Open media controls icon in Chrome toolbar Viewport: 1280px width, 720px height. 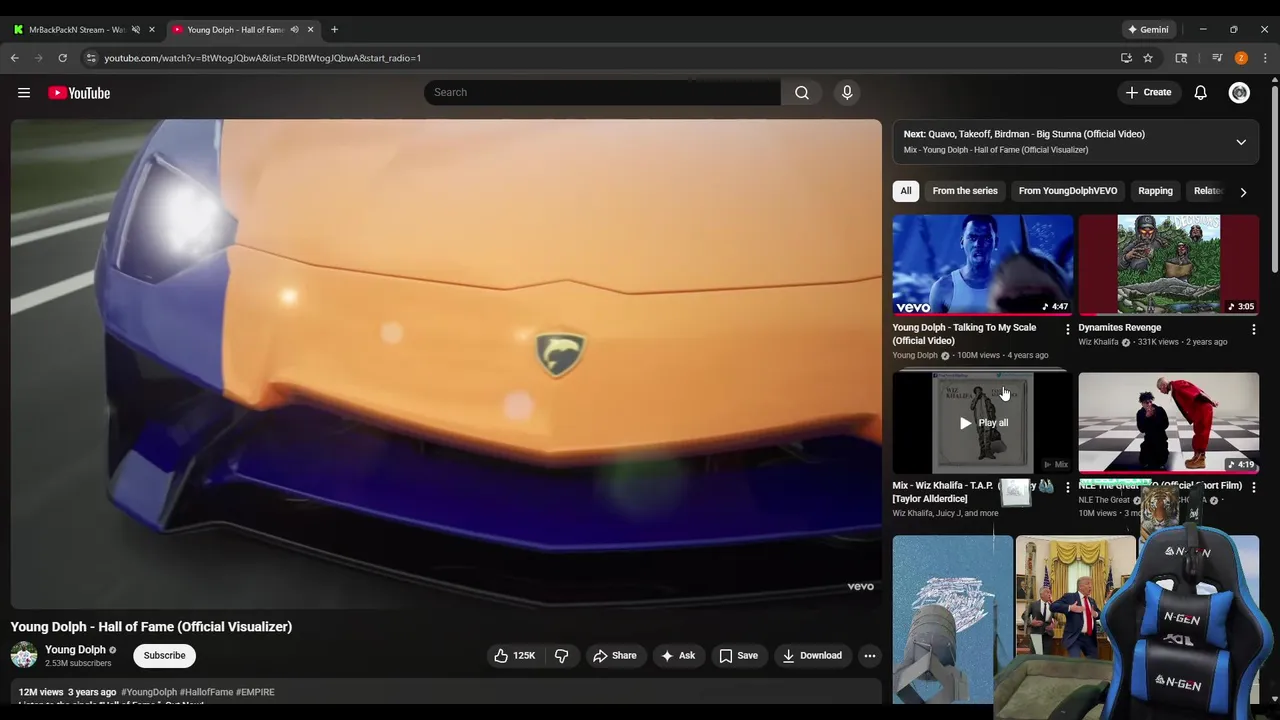[x=1217, y=58]
